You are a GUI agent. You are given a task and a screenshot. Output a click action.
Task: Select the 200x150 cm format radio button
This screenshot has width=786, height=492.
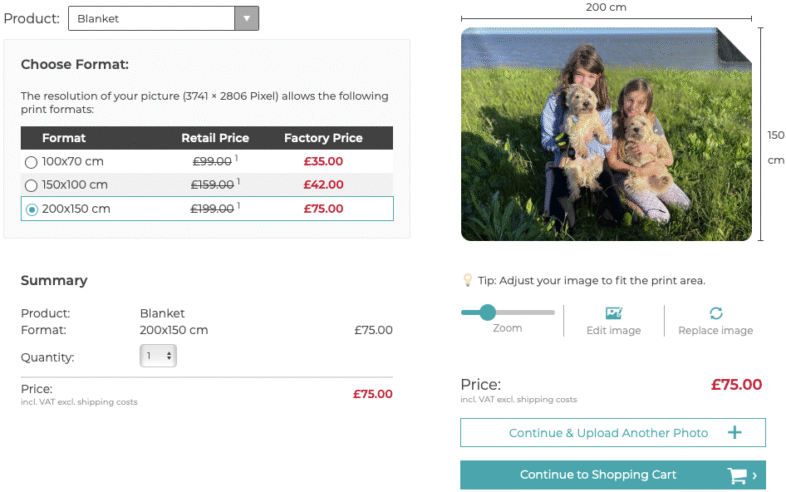(32, 209)
